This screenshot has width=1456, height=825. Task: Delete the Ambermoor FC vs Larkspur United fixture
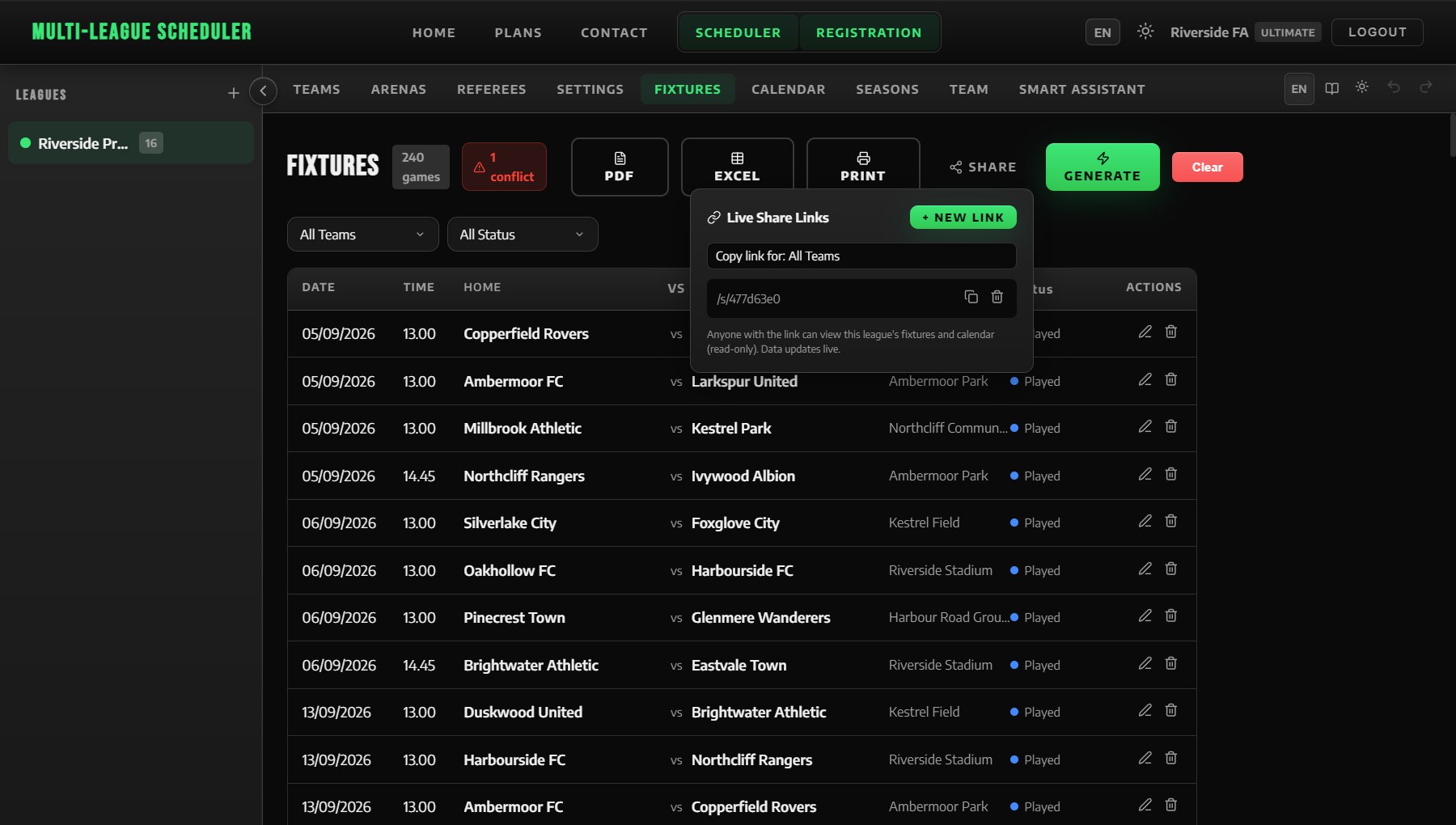[x=1170, y=380]
